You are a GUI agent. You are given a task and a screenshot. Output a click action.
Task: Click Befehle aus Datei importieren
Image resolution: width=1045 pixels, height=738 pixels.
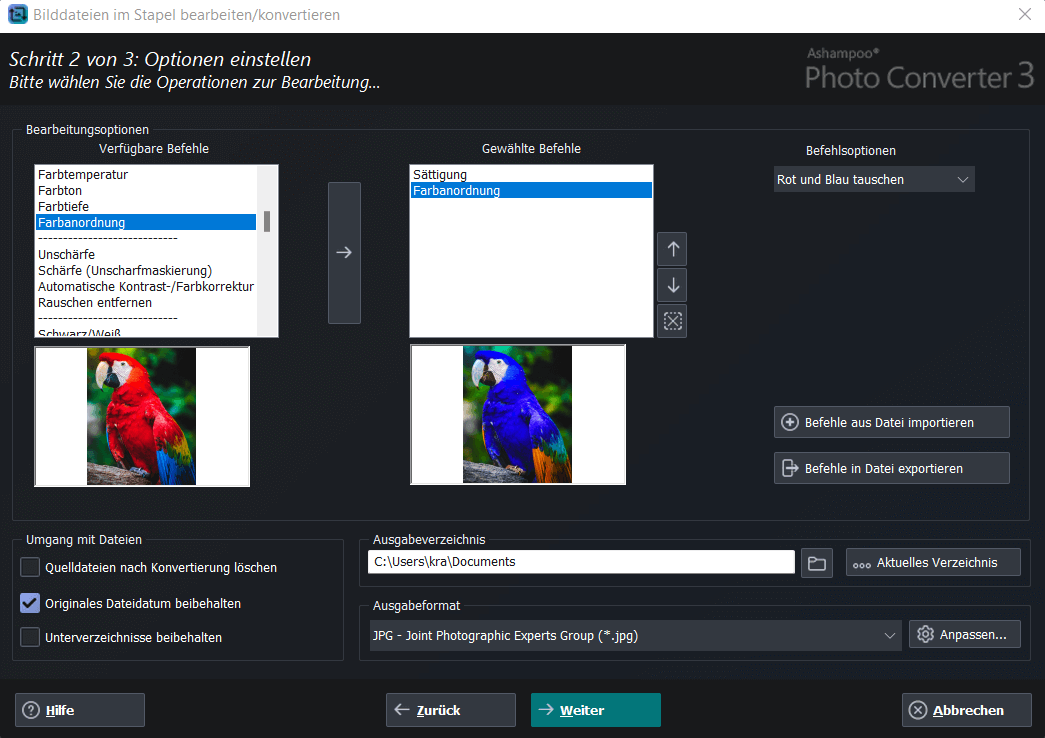[891, 422]
